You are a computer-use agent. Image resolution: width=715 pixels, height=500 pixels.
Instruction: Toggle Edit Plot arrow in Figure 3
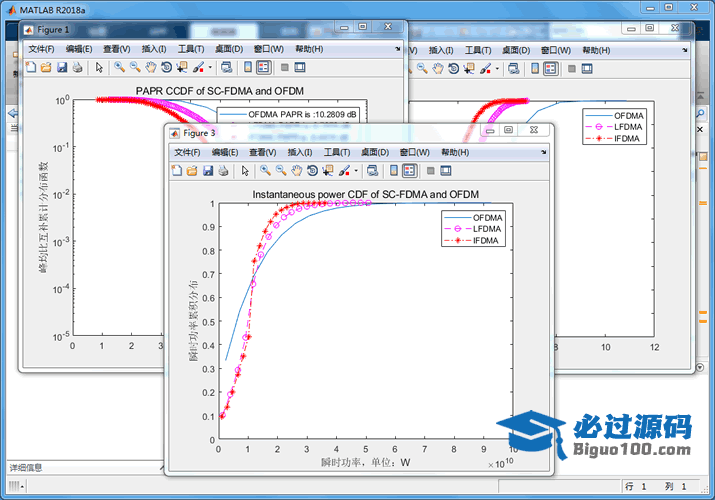245,171
